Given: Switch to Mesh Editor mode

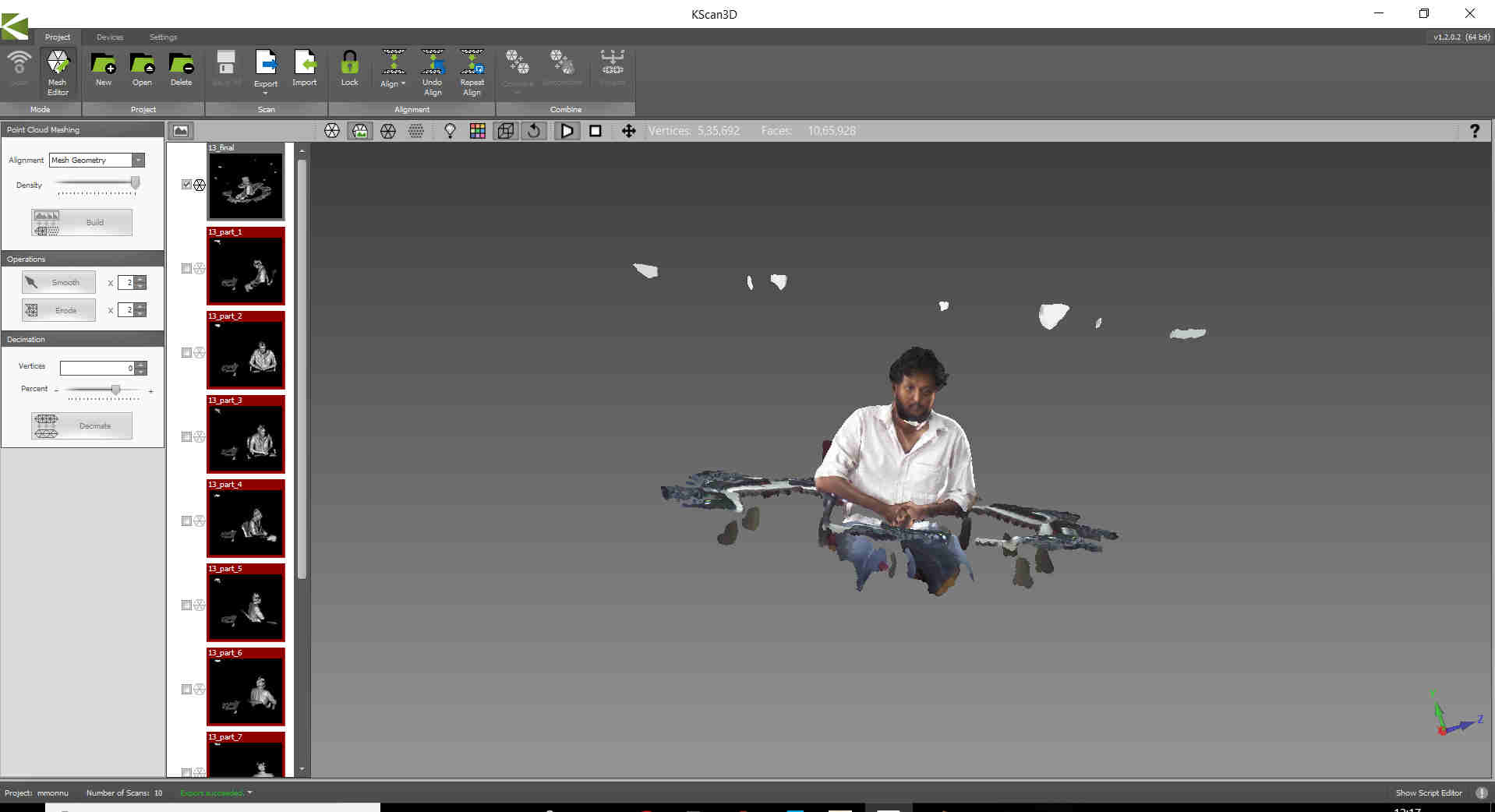Looking at the screenshot, I should pos(58,72).
